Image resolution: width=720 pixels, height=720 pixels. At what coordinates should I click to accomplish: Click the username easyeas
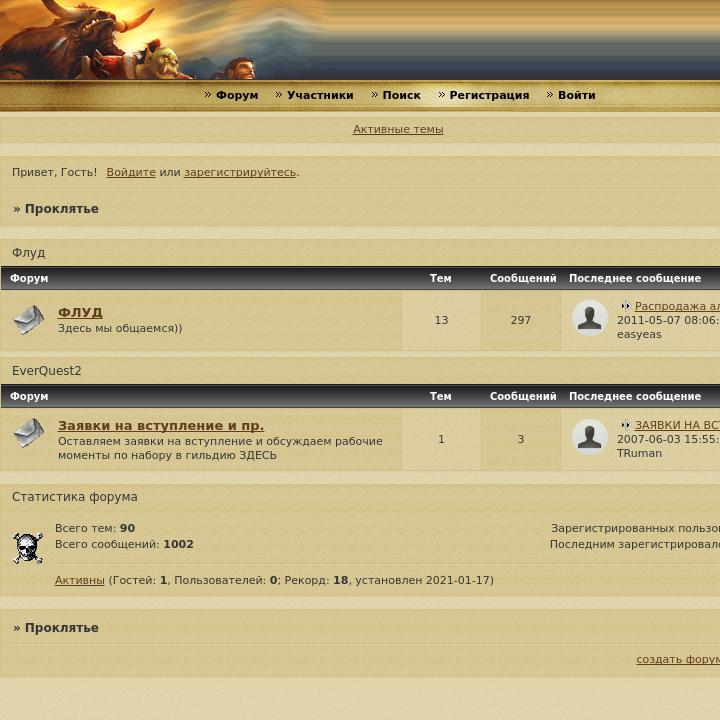(639, 334)
